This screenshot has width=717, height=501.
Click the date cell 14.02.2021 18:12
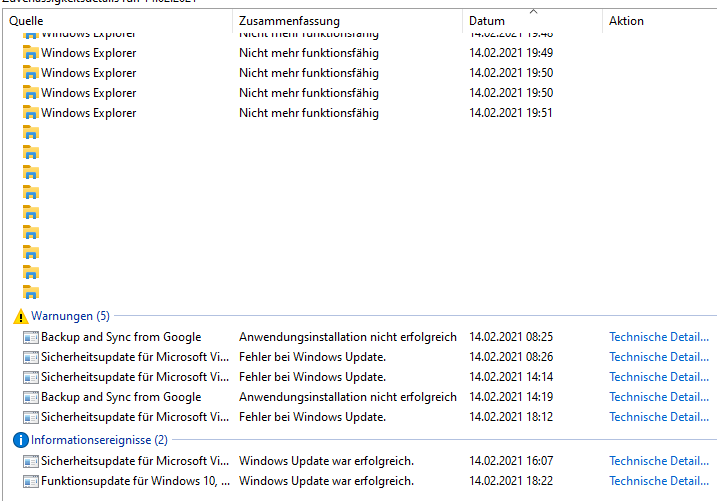tap(511, 417)
